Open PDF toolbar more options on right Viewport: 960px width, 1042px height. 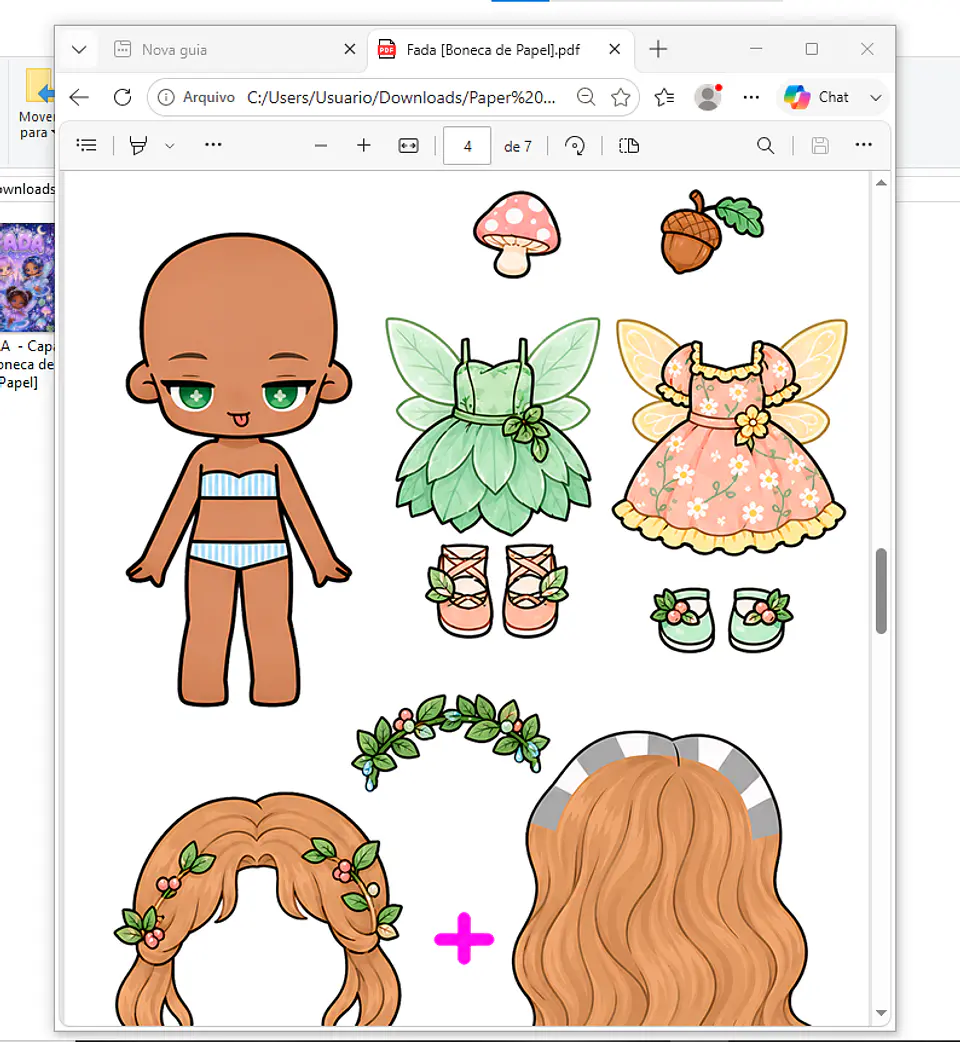tap(864, 145)
